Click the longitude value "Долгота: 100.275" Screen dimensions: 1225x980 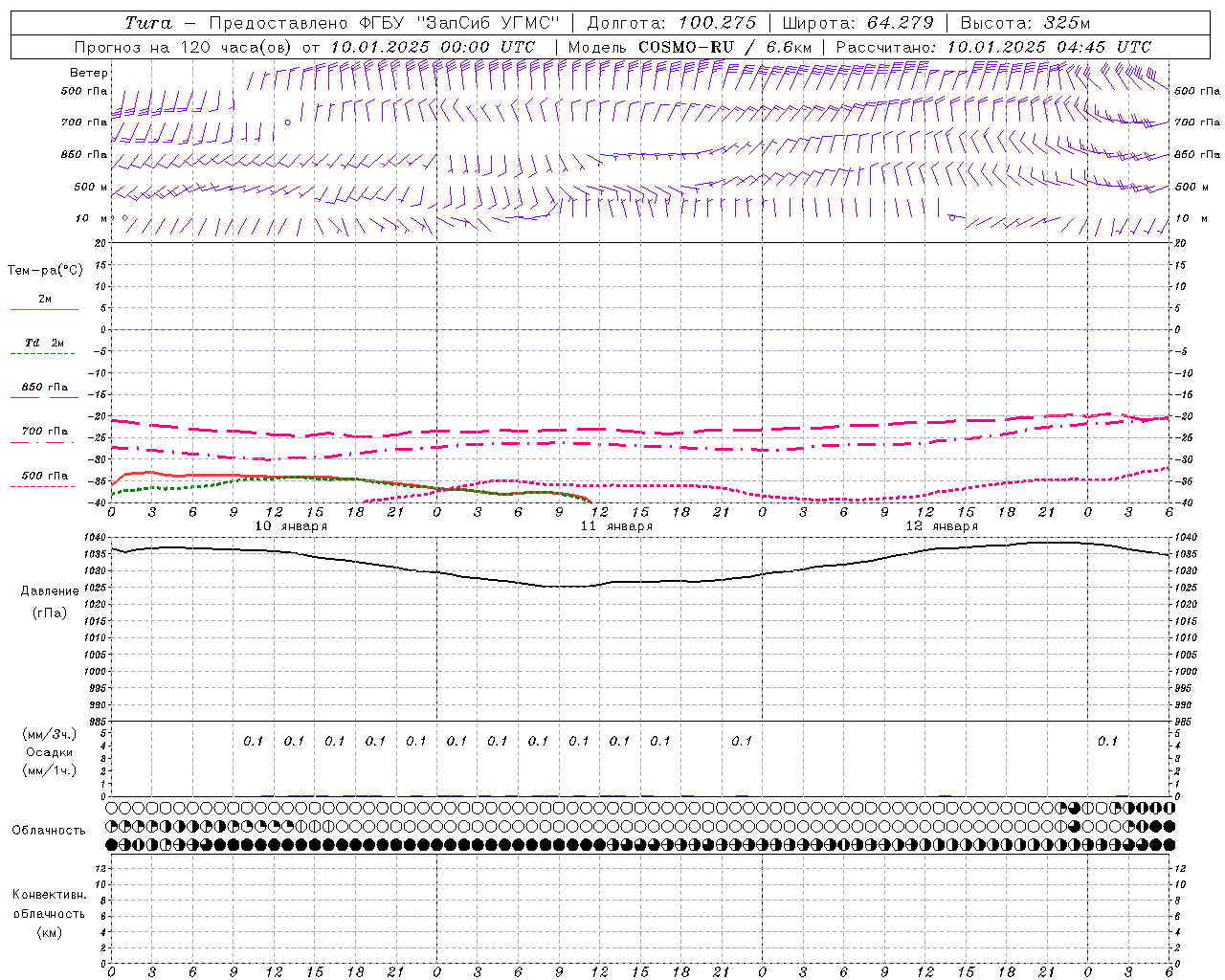pos(671,23)
